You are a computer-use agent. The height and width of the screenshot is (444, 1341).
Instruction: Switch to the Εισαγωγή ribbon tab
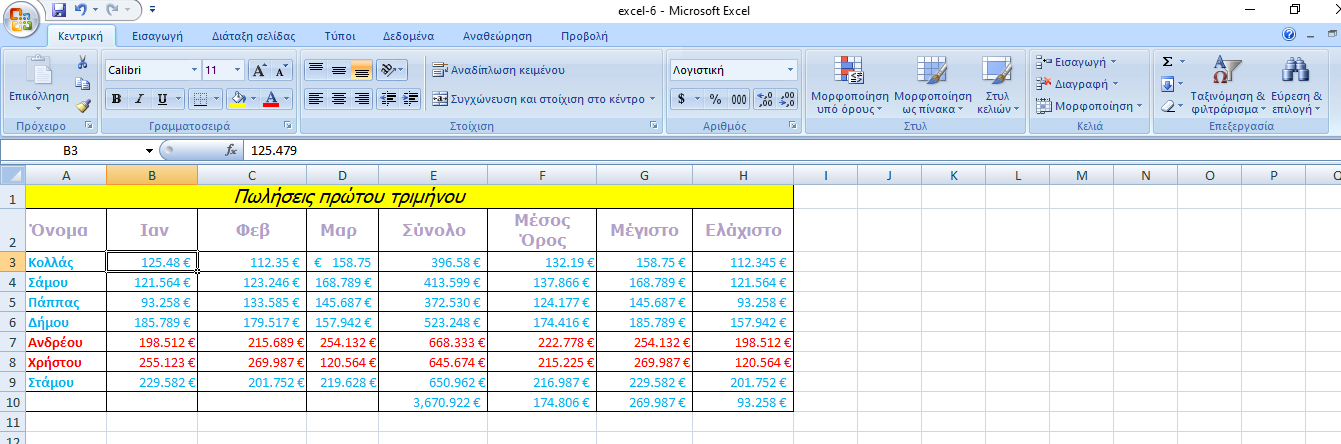pos(157,35)
